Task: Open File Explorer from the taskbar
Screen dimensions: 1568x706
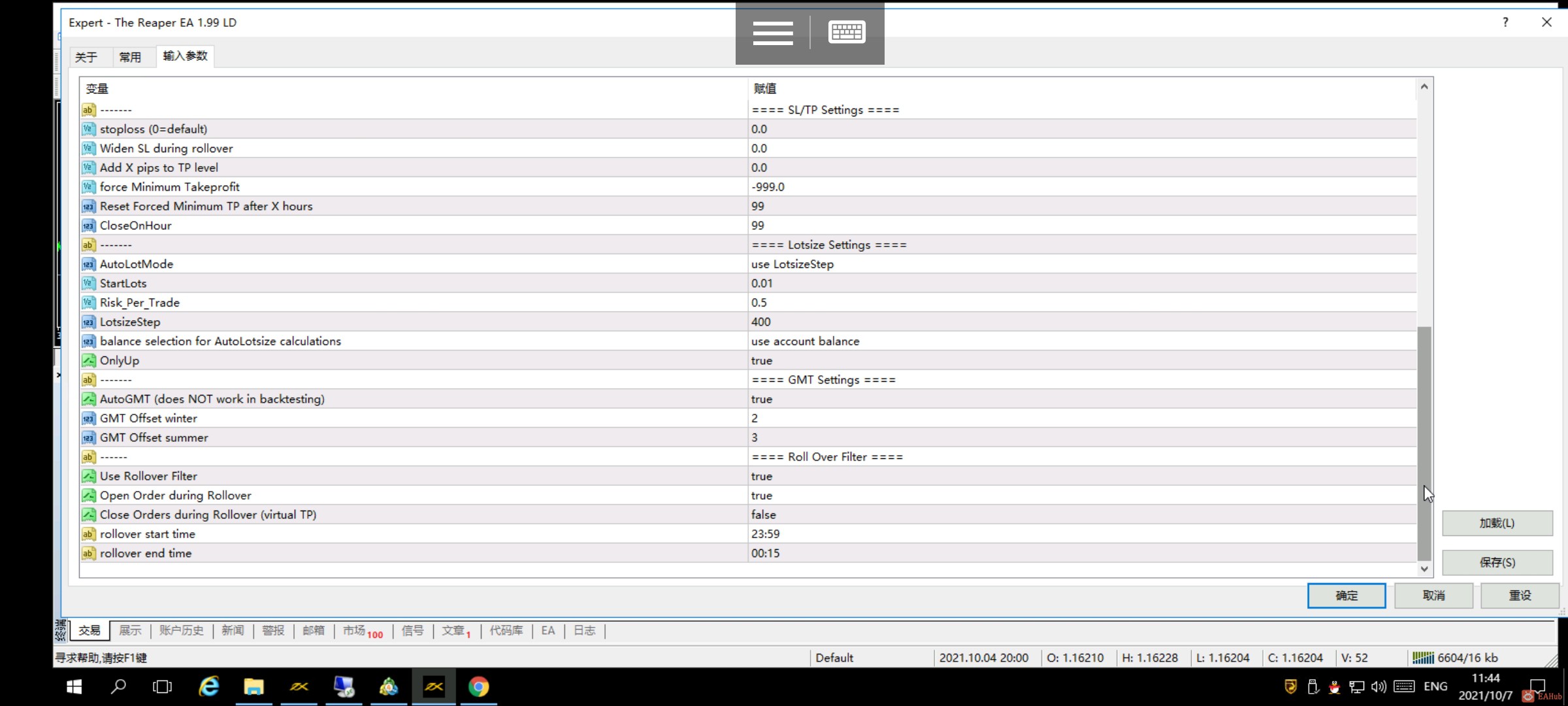Action: click(x=253, y=686)
